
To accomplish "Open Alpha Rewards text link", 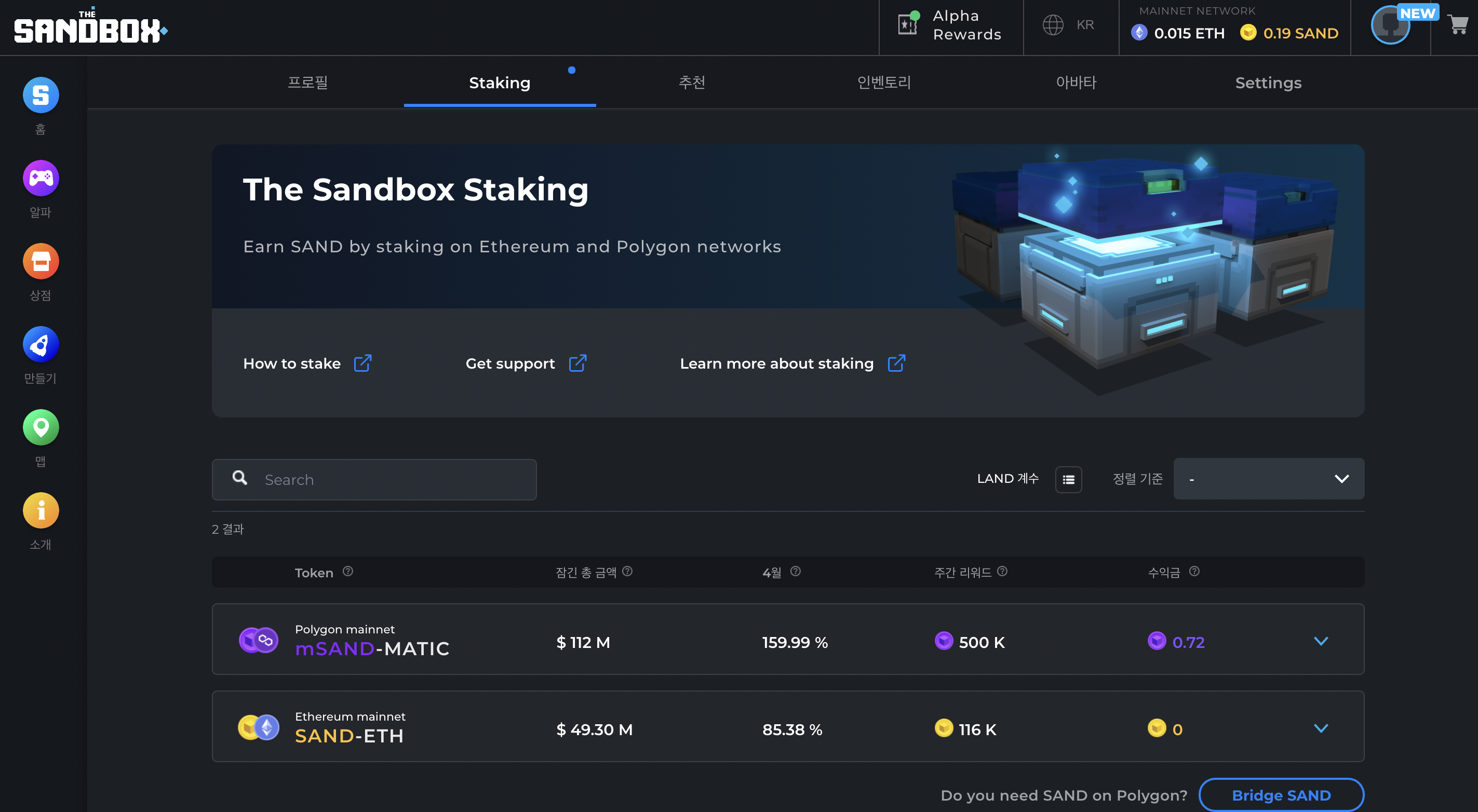I will 968,25.
